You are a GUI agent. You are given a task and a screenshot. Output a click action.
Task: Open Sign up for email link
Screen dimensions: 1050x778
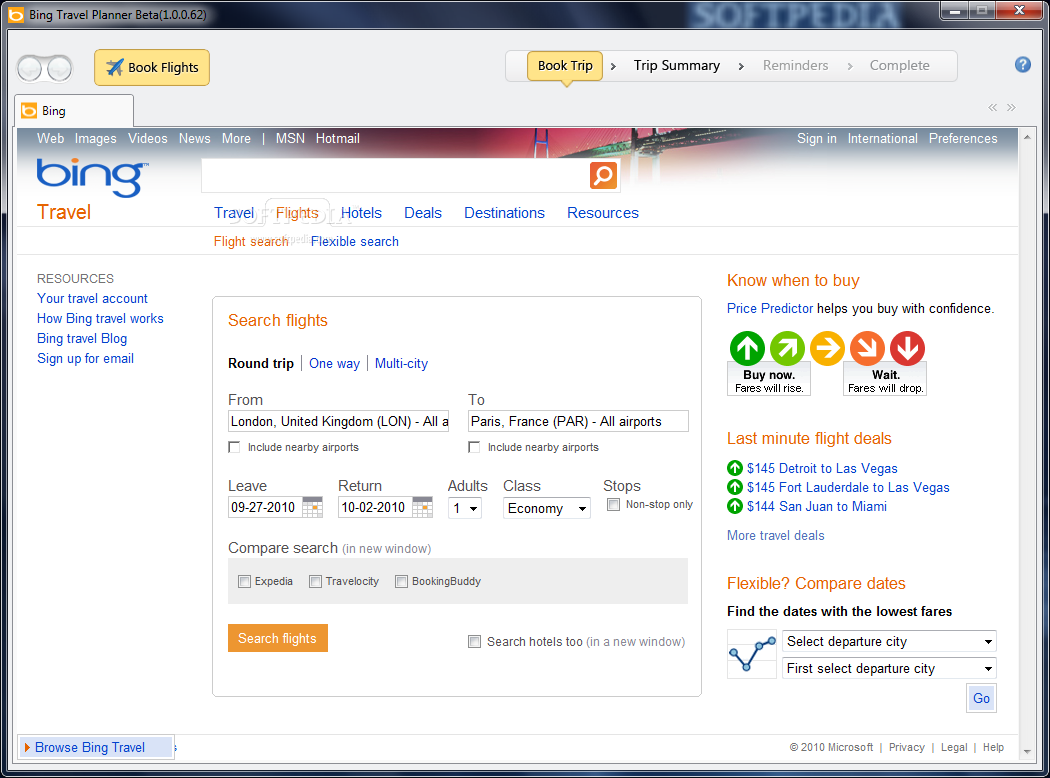(x=85, y=359)
